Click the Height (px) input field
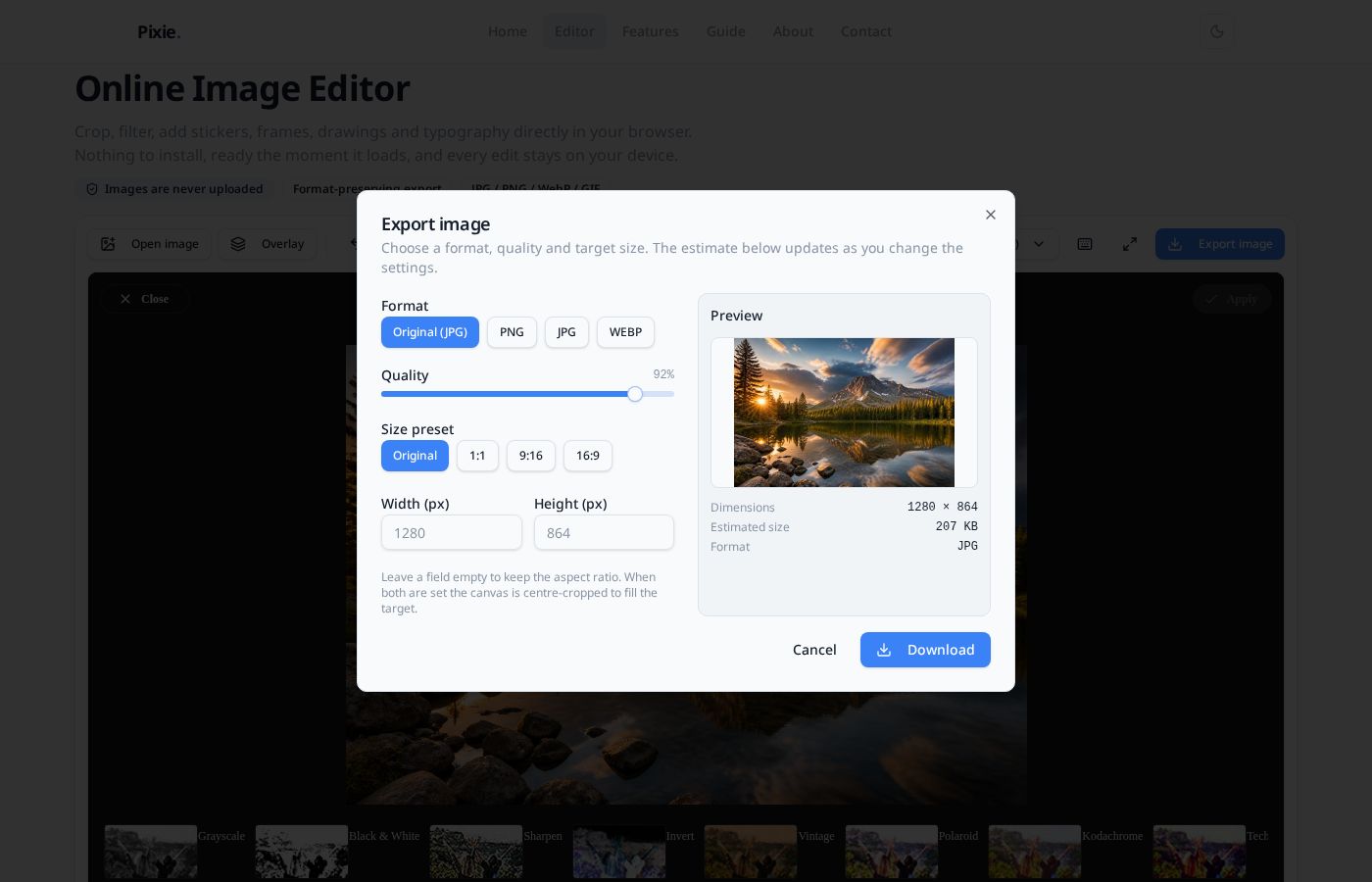This screenshot has height=882, width=1372. (604, 532)
